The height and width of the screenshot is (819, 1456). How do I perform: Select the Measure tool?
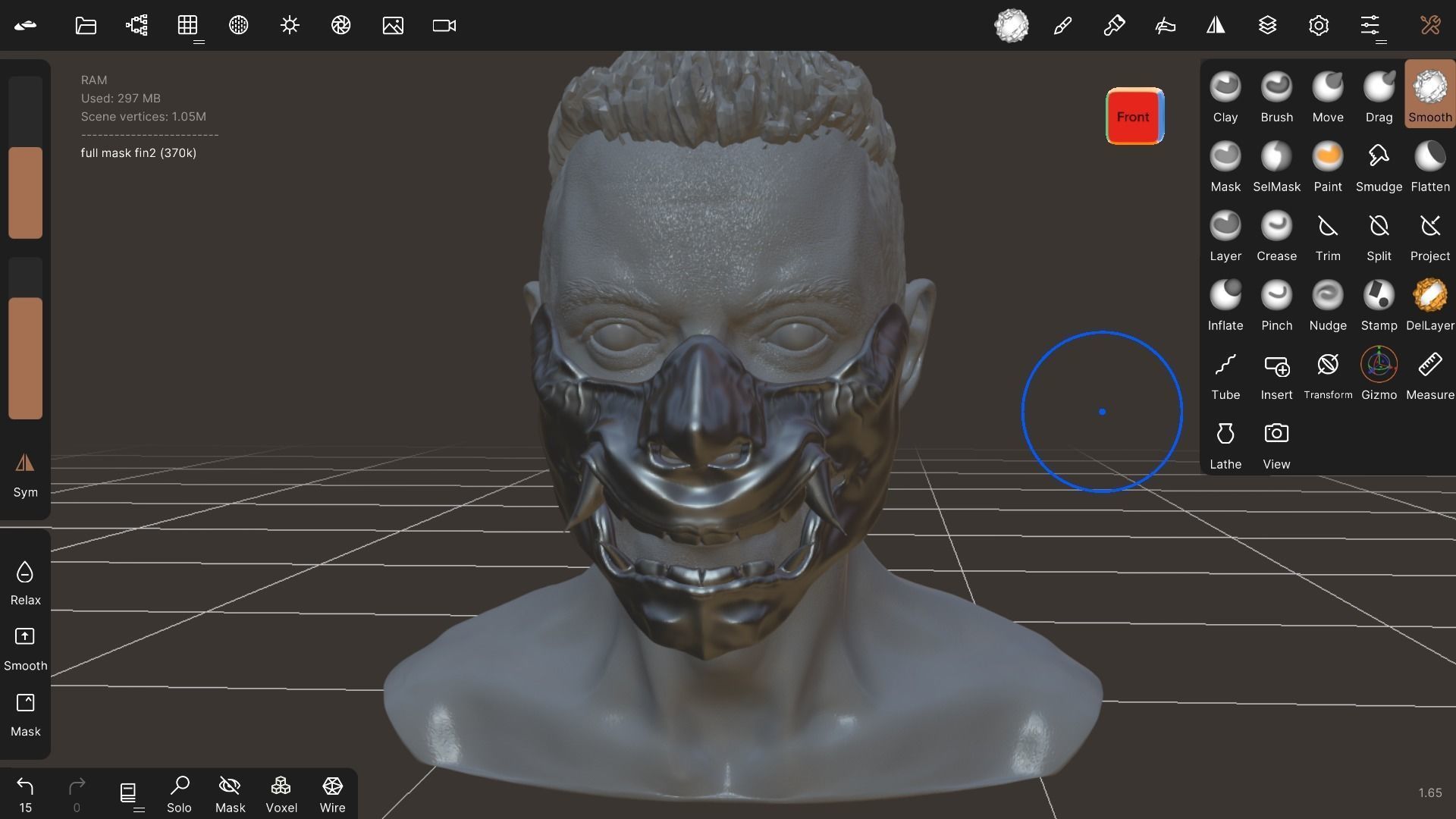tap(1430, 374)
